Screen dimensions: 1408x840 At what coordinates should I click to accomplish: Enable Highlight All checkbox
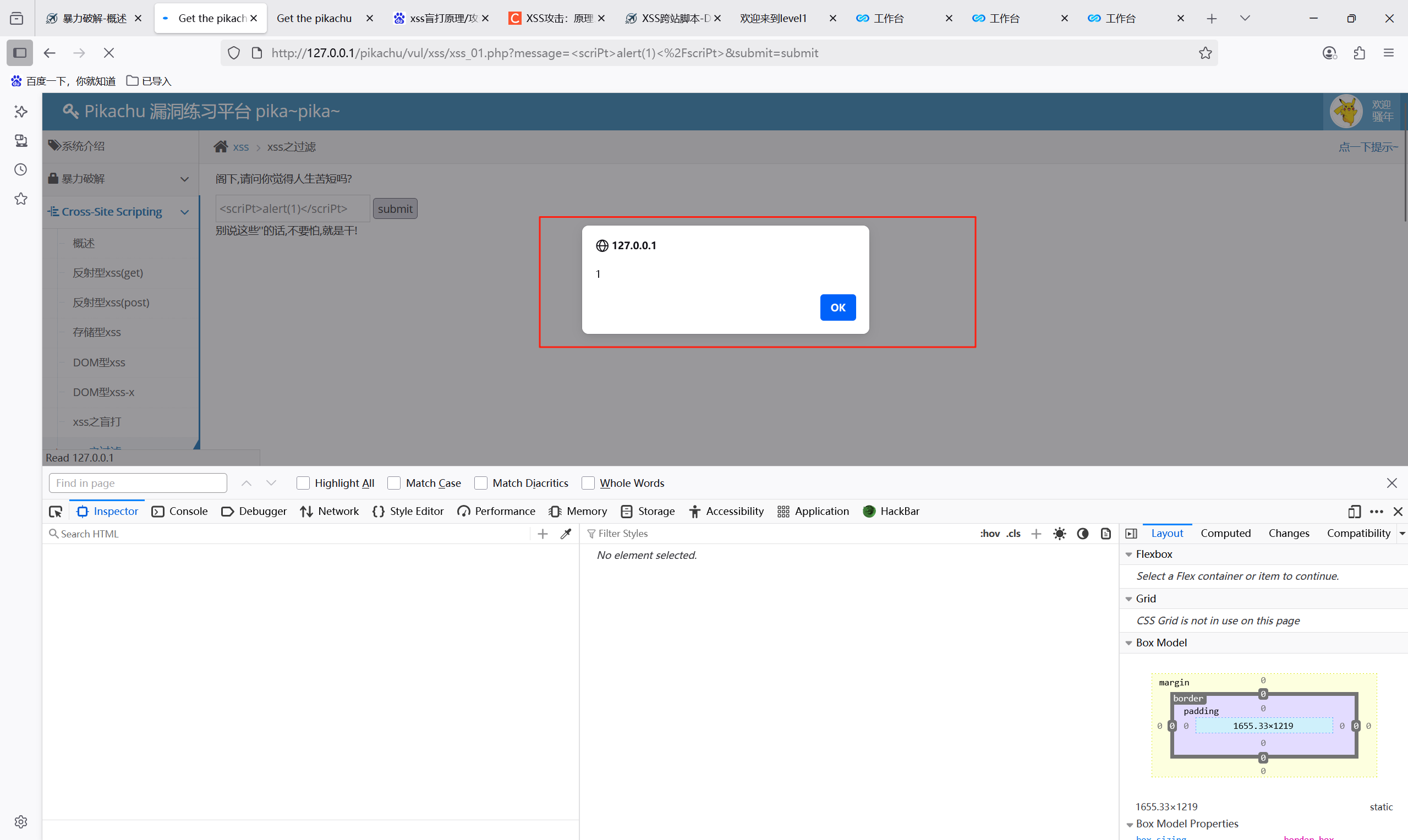pyautogui.click(x=304, y=483)
